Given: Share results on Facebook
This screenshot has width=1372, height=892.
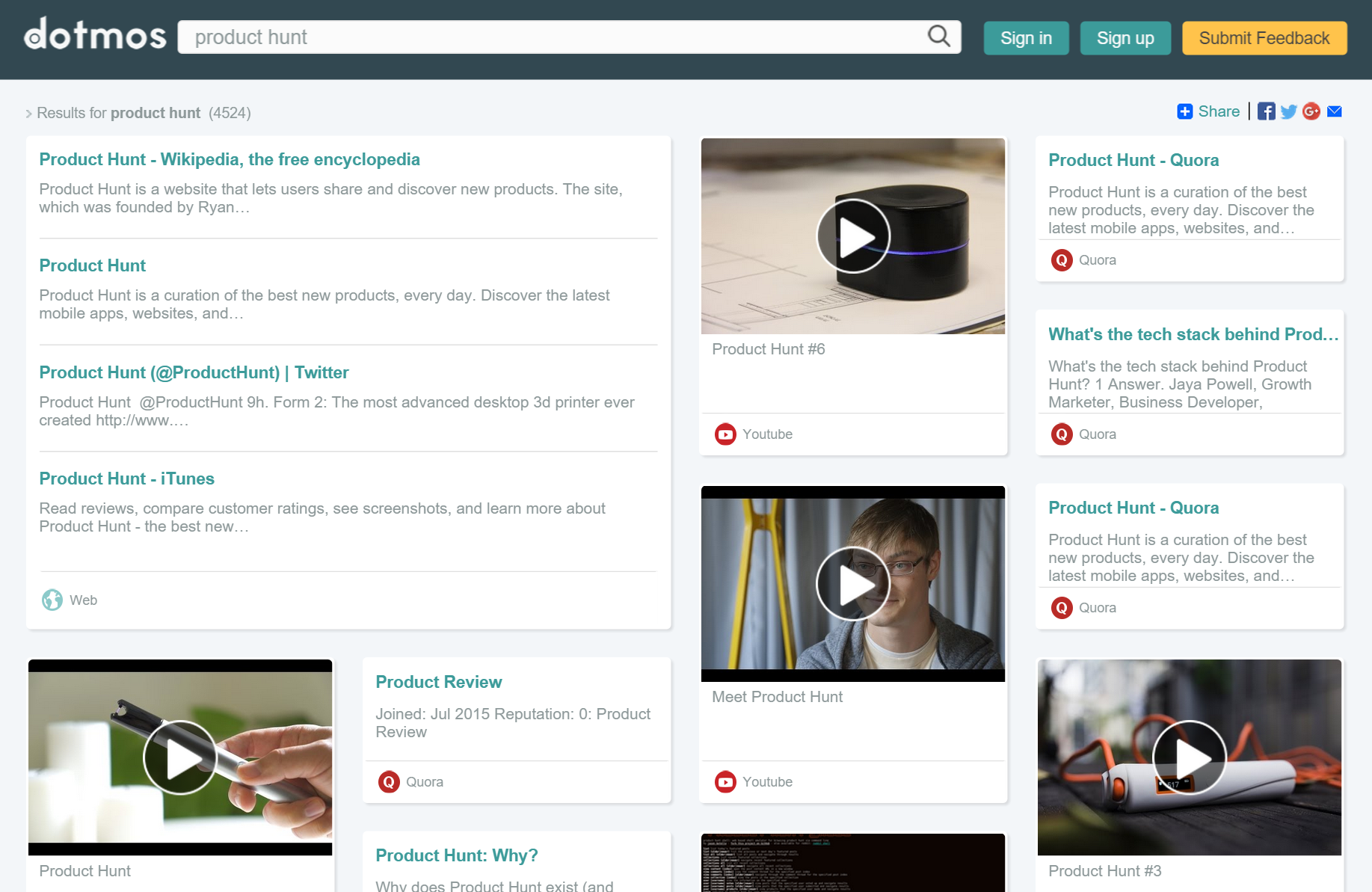Looking at the screenshot, I should (x=1266, y=111).
